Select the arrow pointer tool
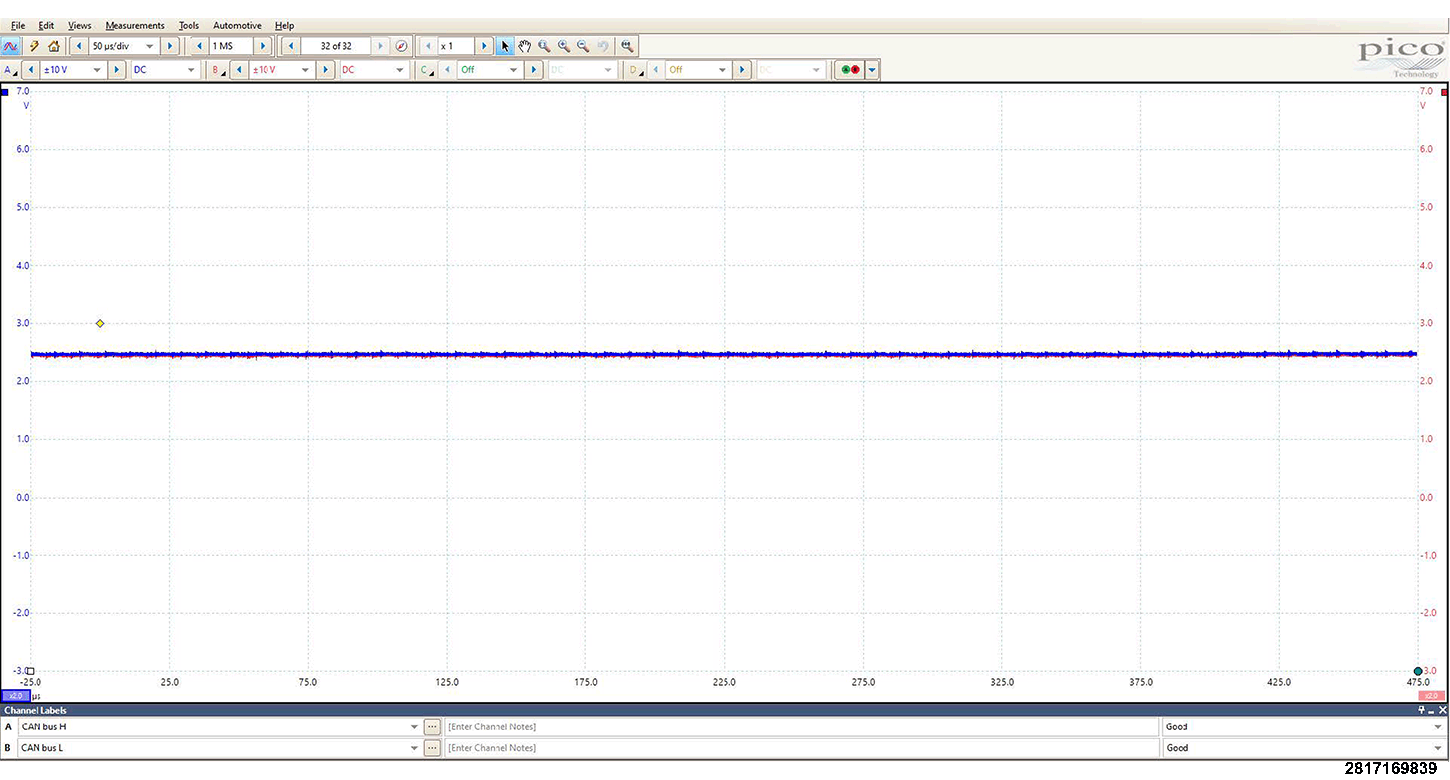Viewport: 1450px width, 780px height. 505,46
